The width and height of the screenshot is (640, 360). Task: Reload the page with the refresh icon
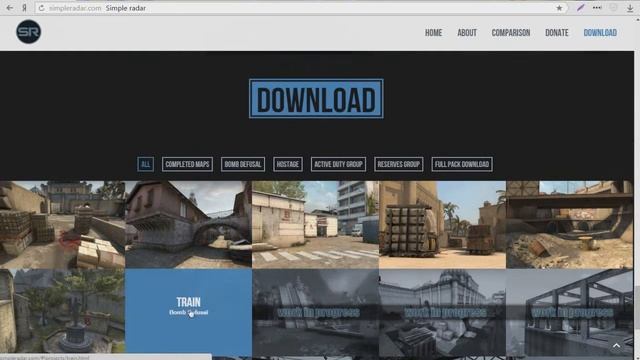click(x=42, y=8)
